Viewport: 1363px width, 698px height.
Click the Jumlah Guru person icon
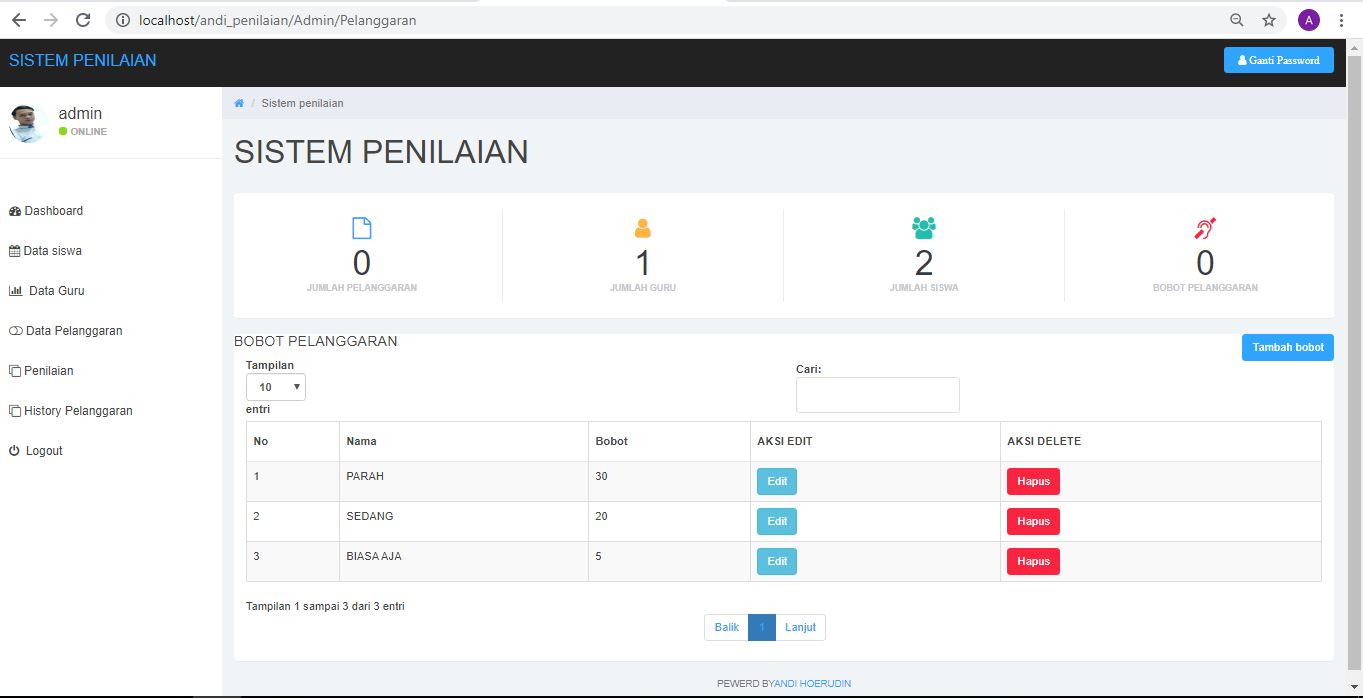pos(643,228)
